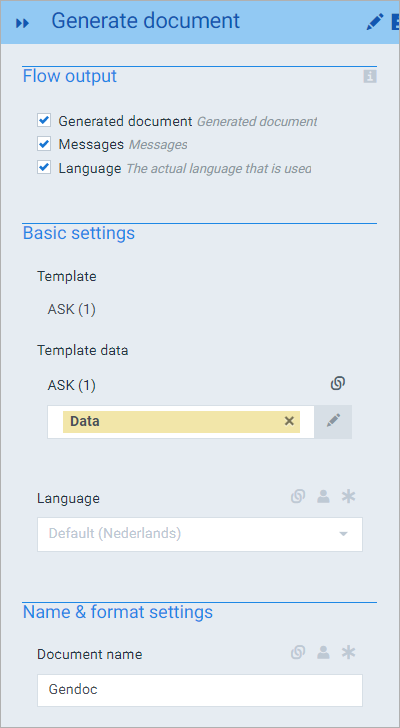Focus the Gendoc document name field

[200, 690]
